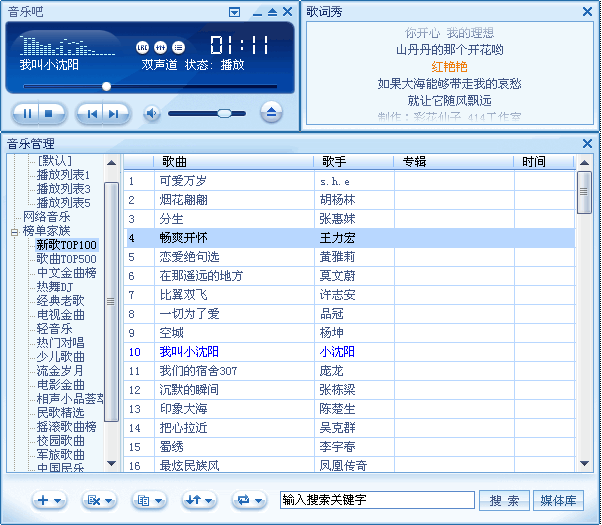
Task: Sort by the 歌曲 column header
Action: 233,162
